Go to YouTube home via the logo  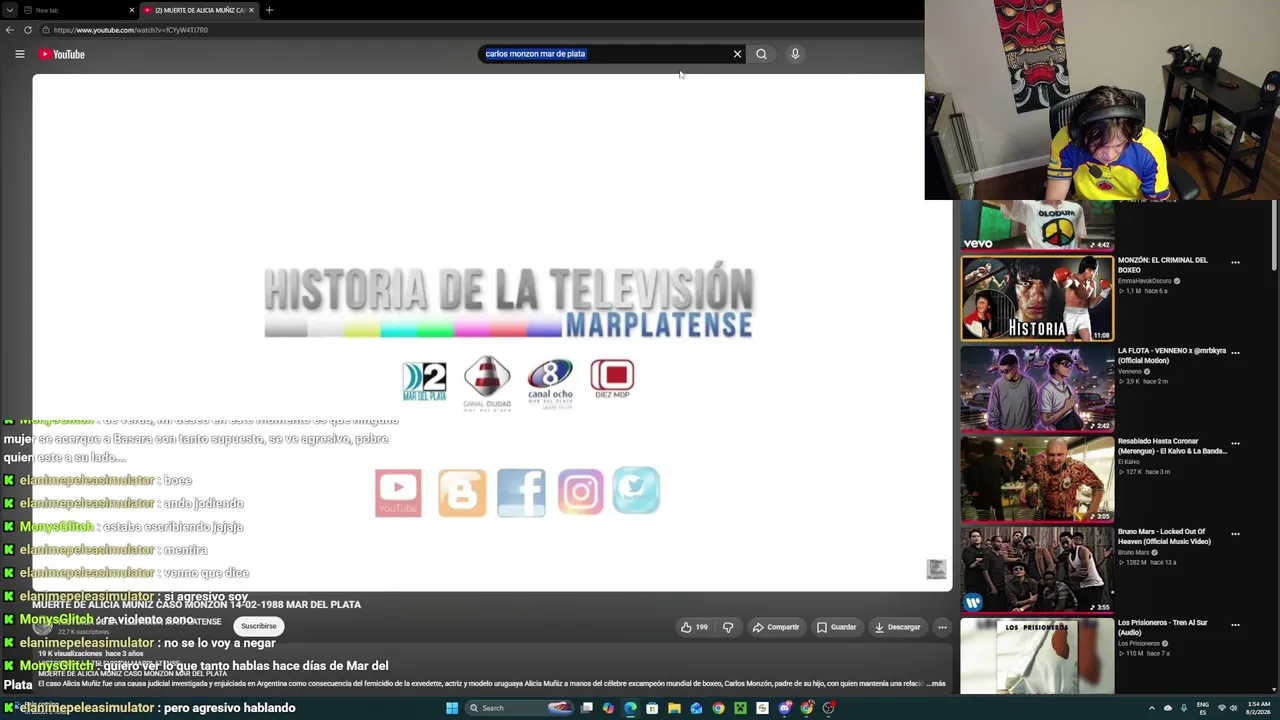pos(62,54)
